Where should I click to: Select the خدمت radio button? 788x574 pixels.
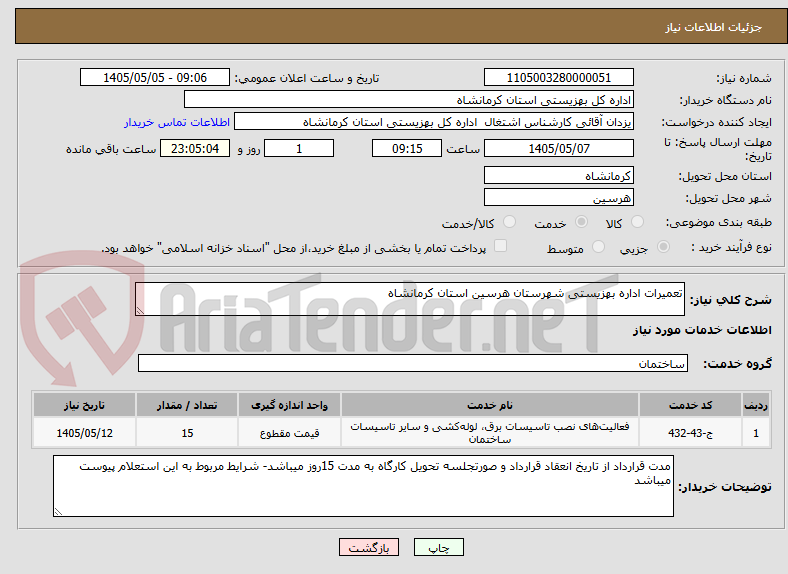[x=581, y=222]
